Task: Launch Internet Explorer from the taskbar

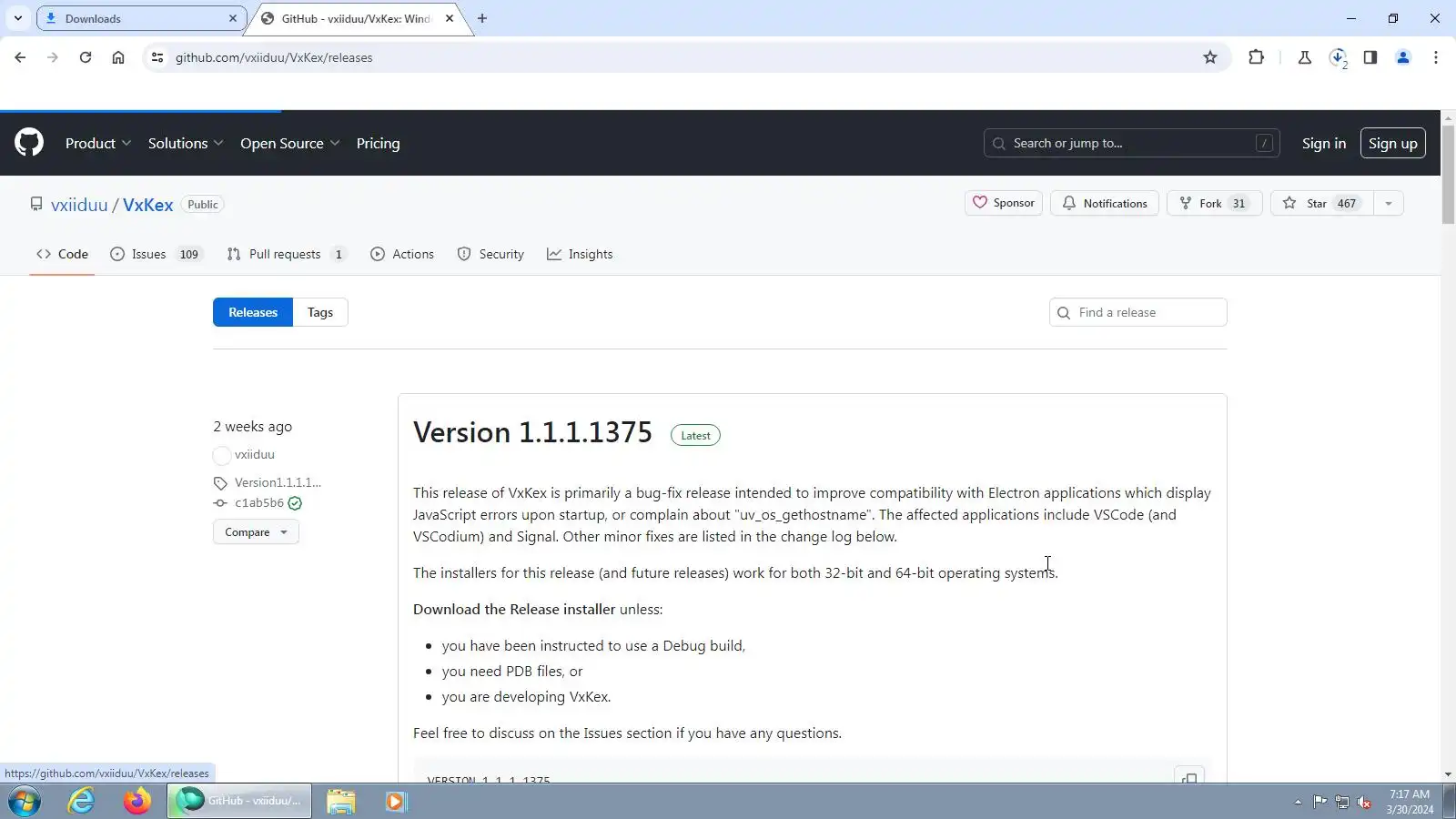Action: (82, 802)
